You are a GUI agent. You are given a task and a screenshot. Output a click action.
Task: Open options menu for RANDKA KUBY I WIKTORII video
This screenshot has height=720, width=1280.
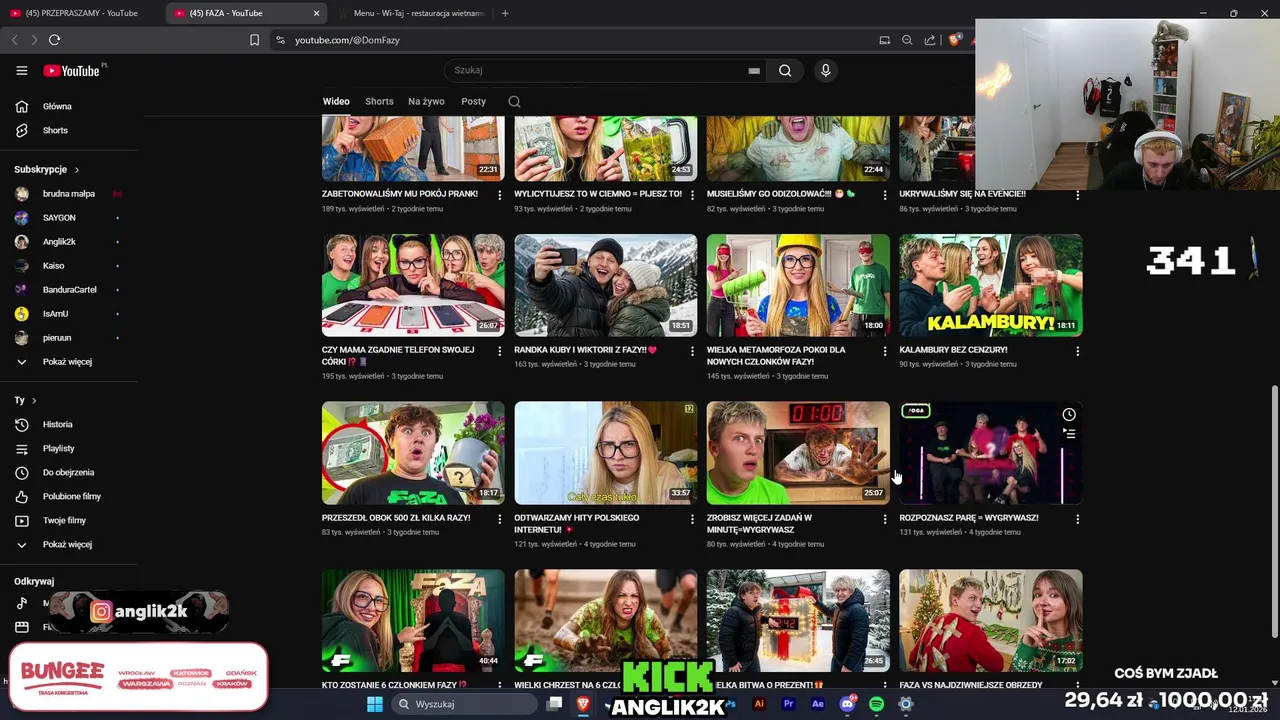coord(692,351)
